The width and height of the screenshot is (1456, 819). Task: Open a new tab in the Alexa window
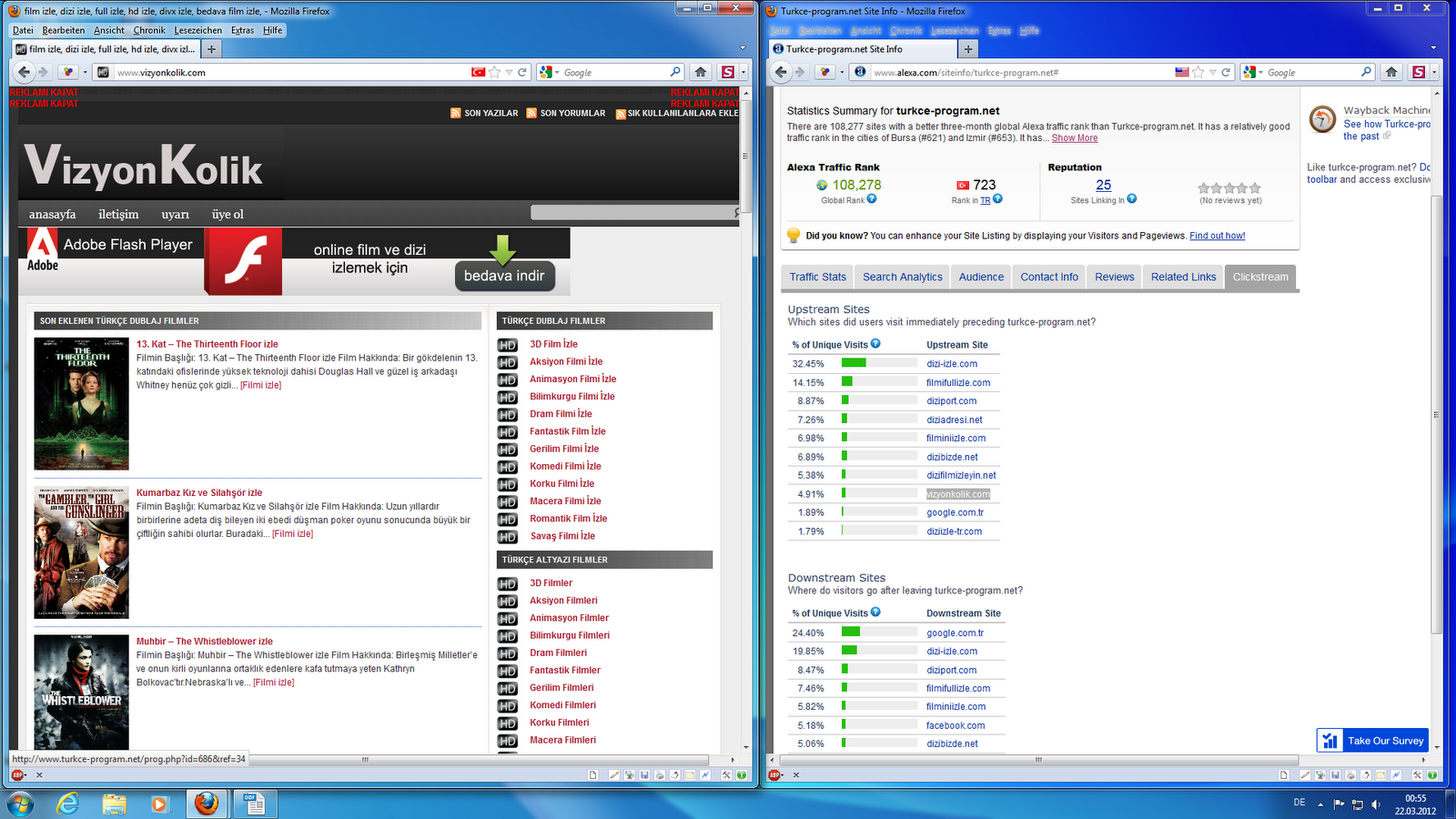coord(967,49)
